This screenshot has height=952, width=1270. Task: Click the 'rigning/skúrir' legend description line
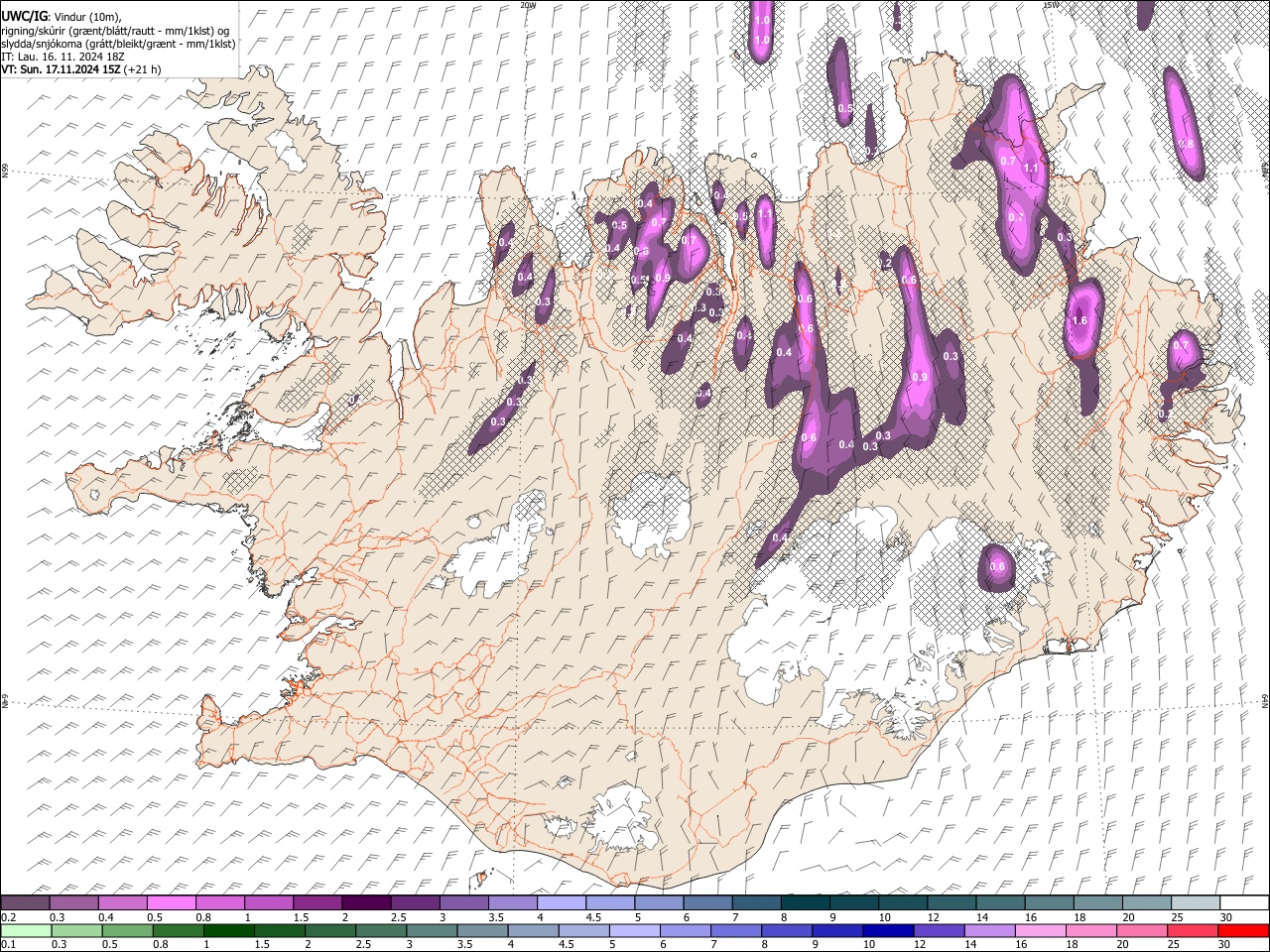(x=117, y=31)
